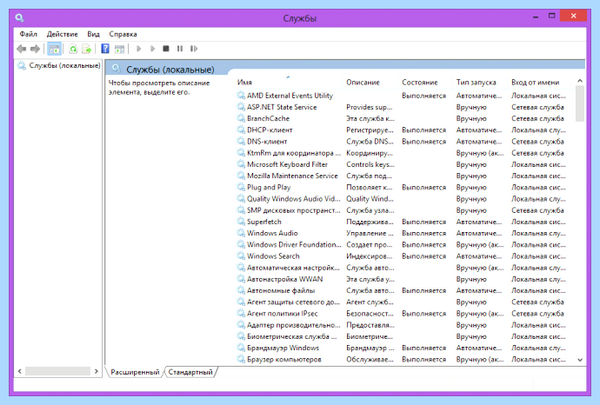Click the Export List toolbar icon

coord(87,49)
